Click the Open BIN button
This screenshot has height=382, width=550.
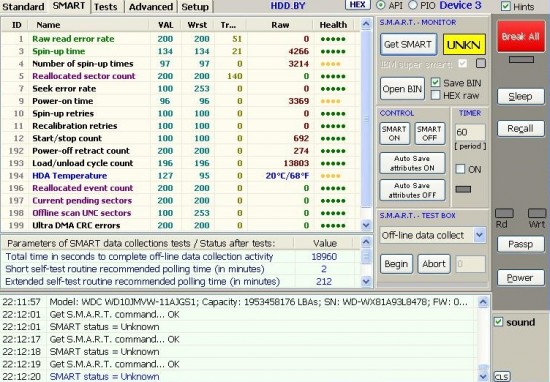point(402,89)
